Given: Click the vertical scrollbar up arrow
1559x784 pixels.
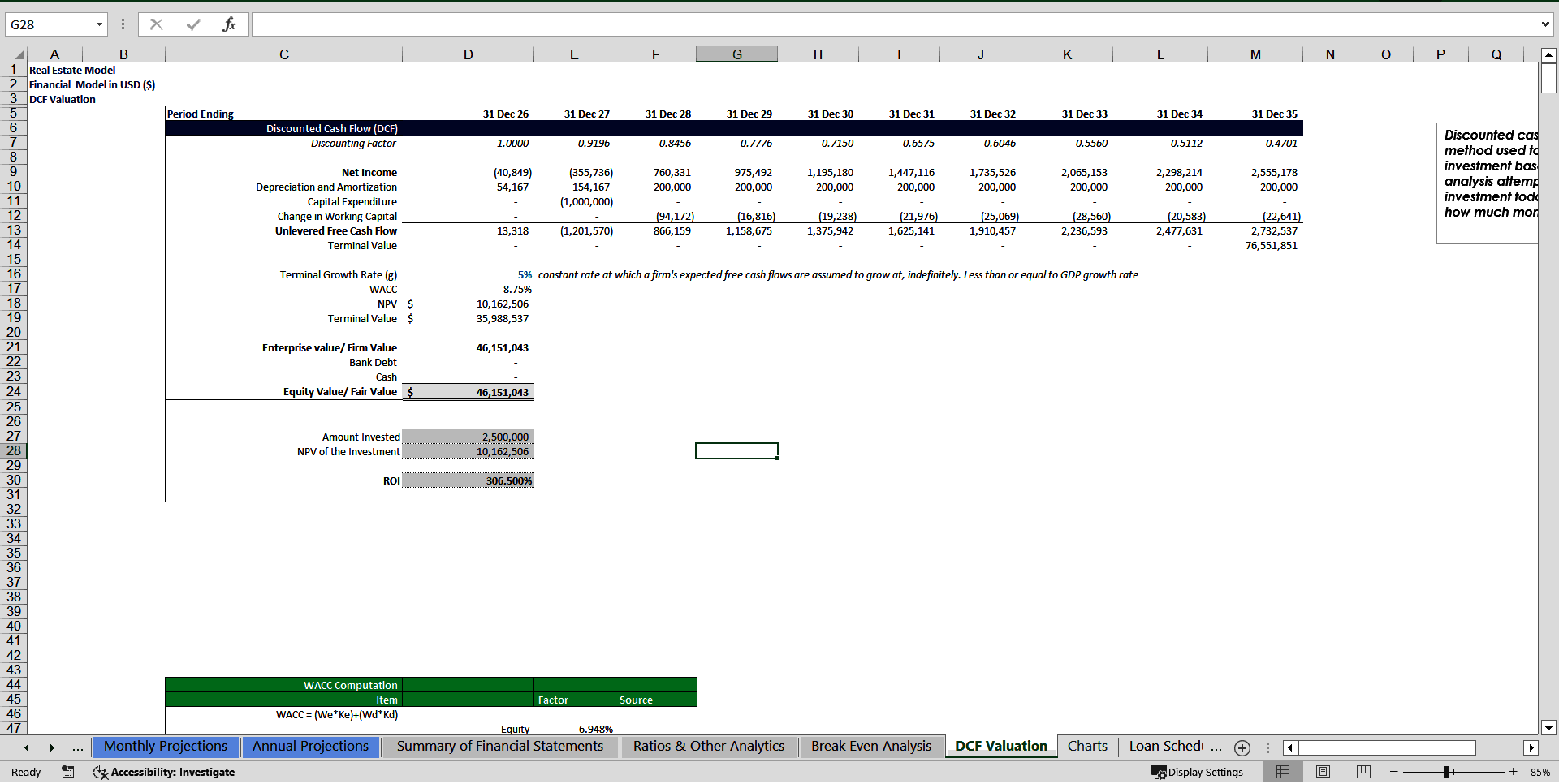Looking at the screenshot, I should pos(1548,55).
